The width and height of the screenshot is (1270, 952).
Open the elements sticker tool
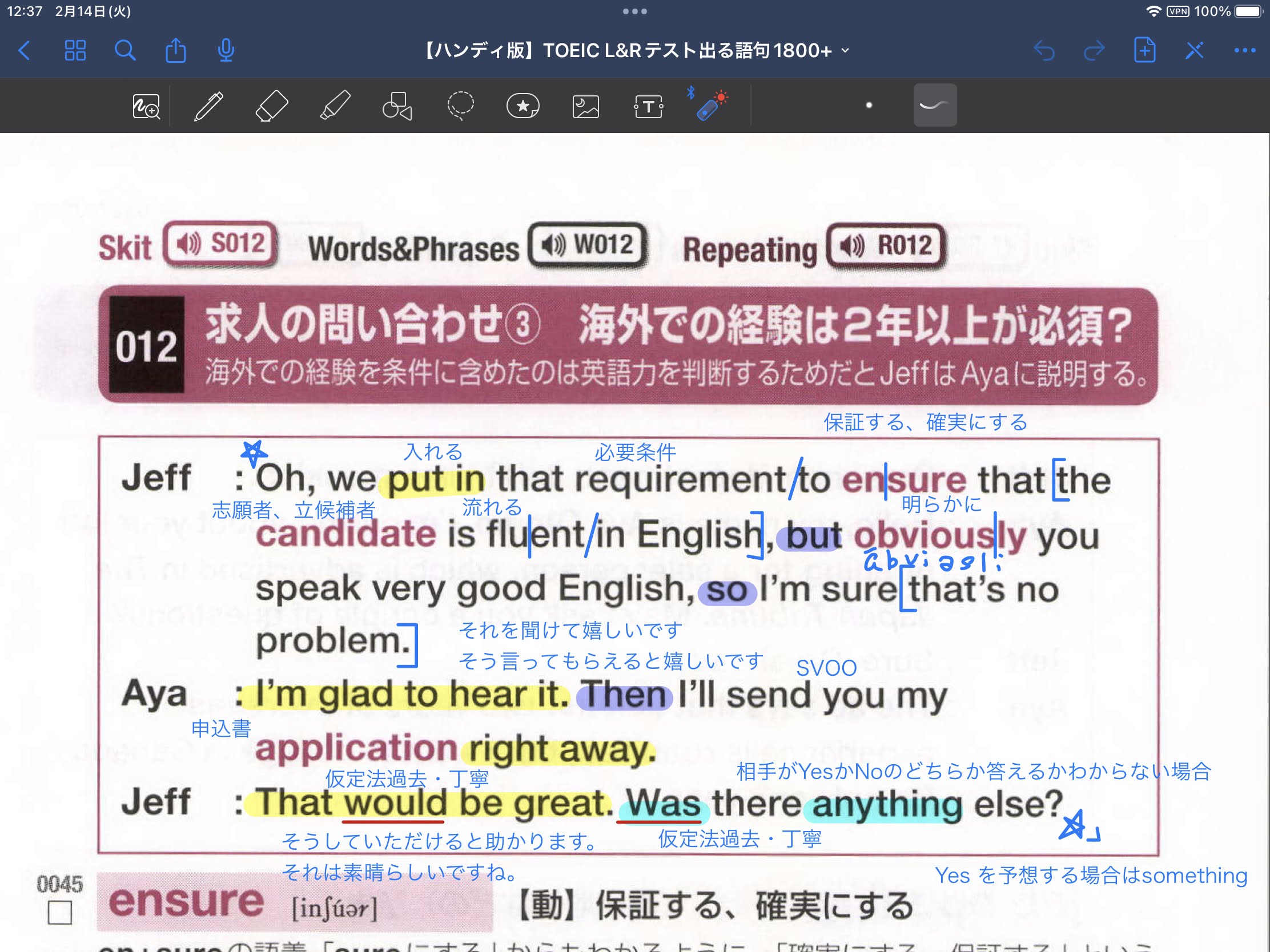pyautogui.click(x=523, y=105)
